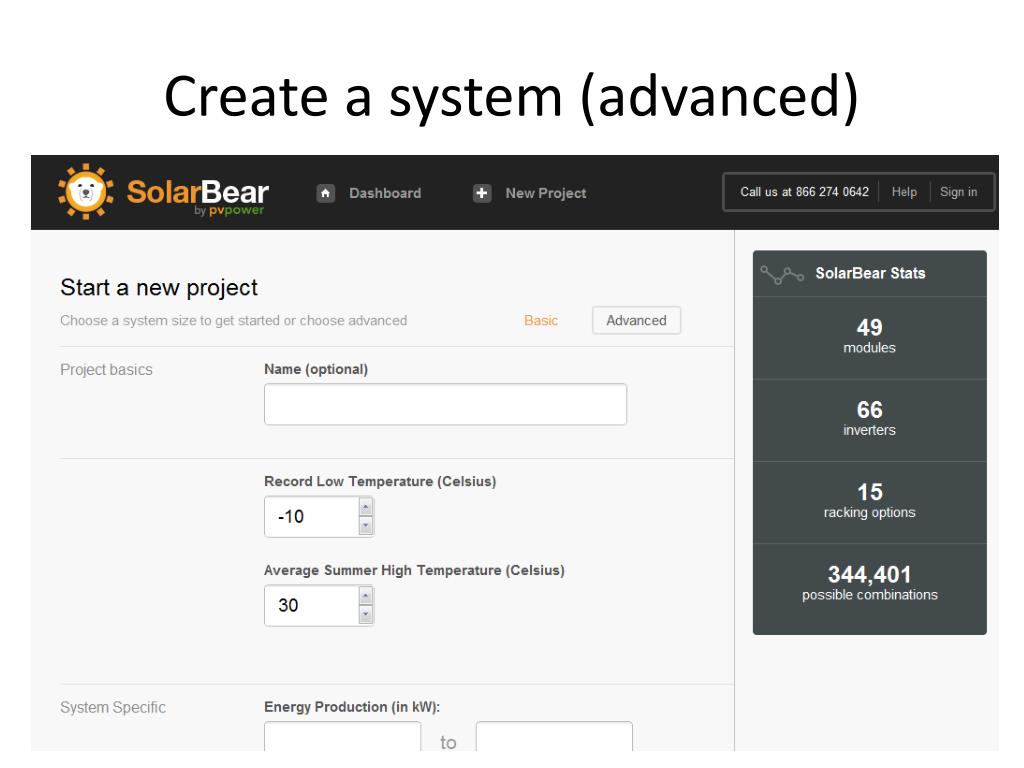Click the System Specific section label

(113, 707)
